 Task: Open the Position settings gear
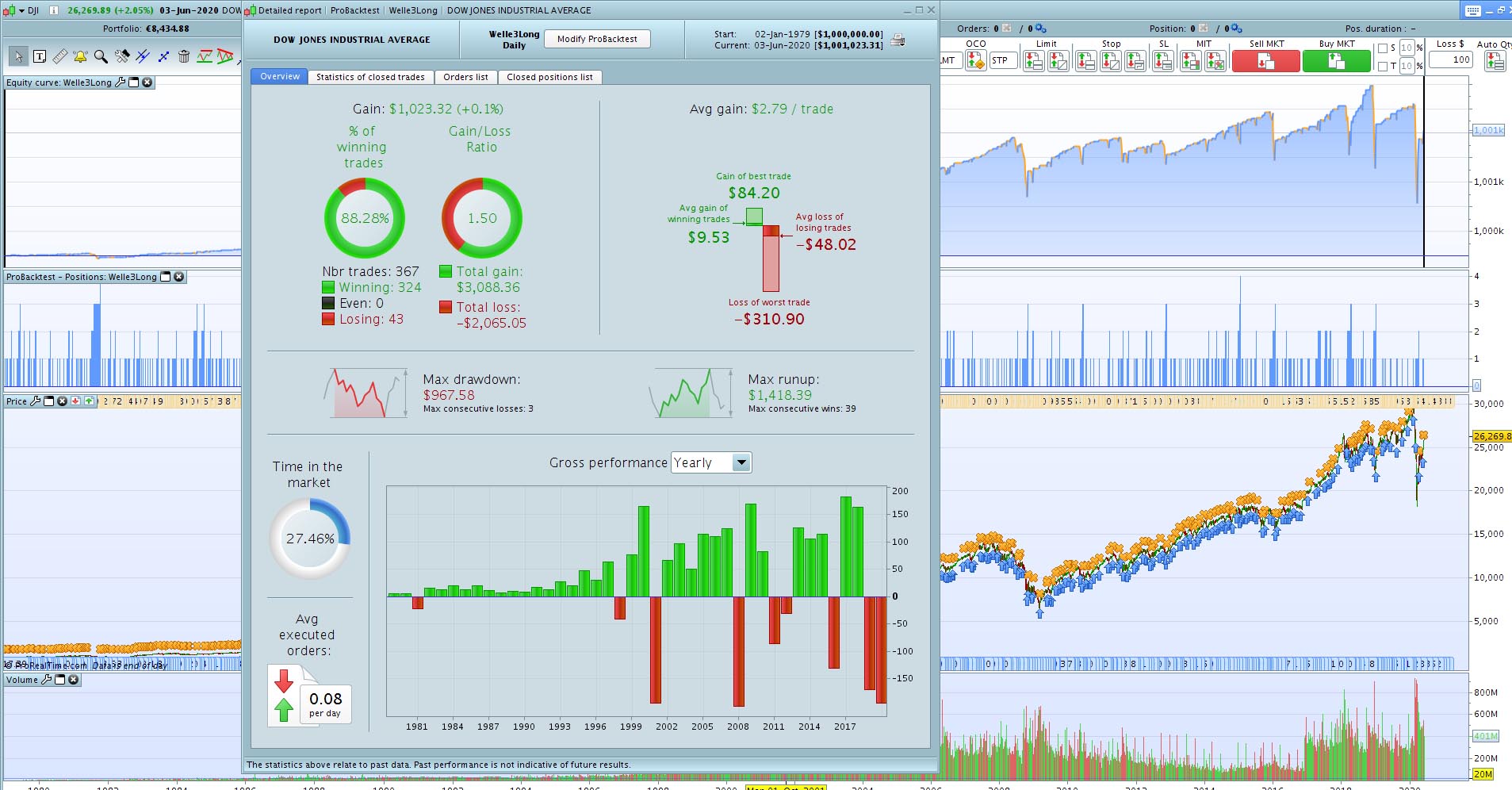point(1237,29)
